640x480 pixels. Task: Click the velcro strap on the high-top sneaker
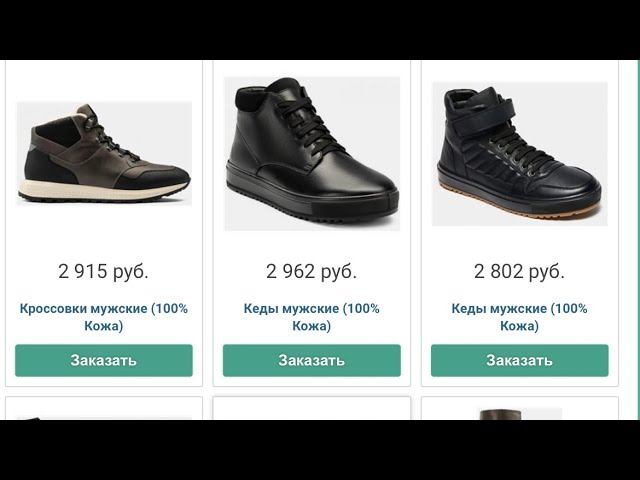click(485, 118)
